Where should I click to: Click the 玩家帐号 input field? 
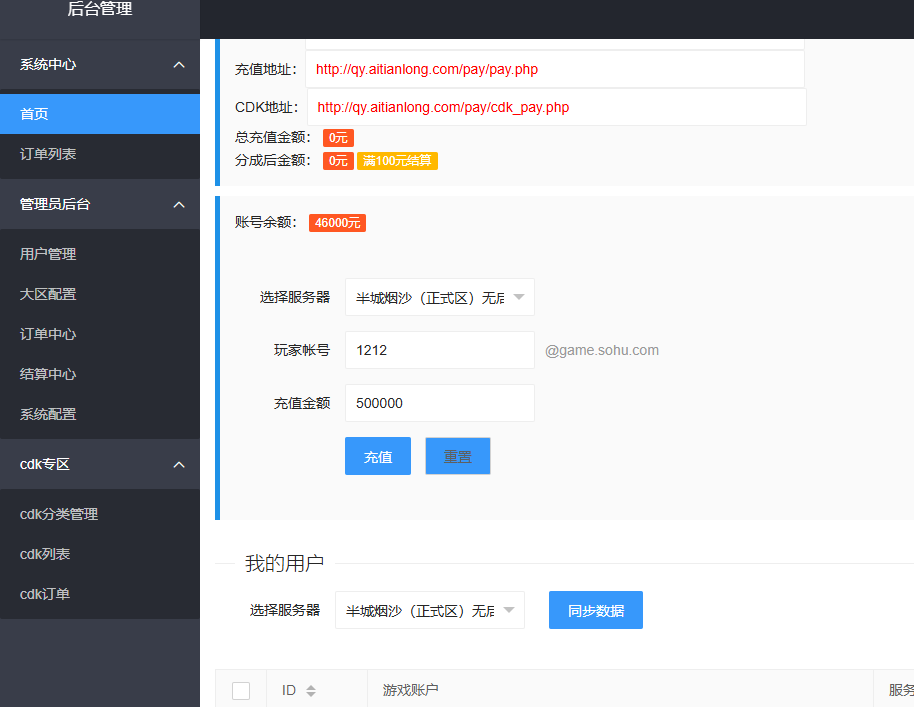[x=439, y=350]
